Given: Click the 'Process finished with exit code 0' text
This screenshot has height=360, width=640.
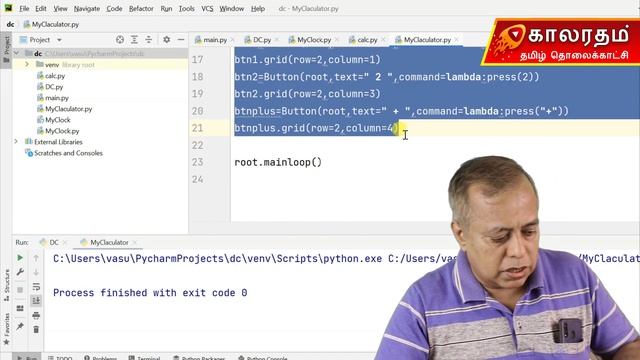Looking at the screenshot, I should pyautogui.click(x=150, y=293).
